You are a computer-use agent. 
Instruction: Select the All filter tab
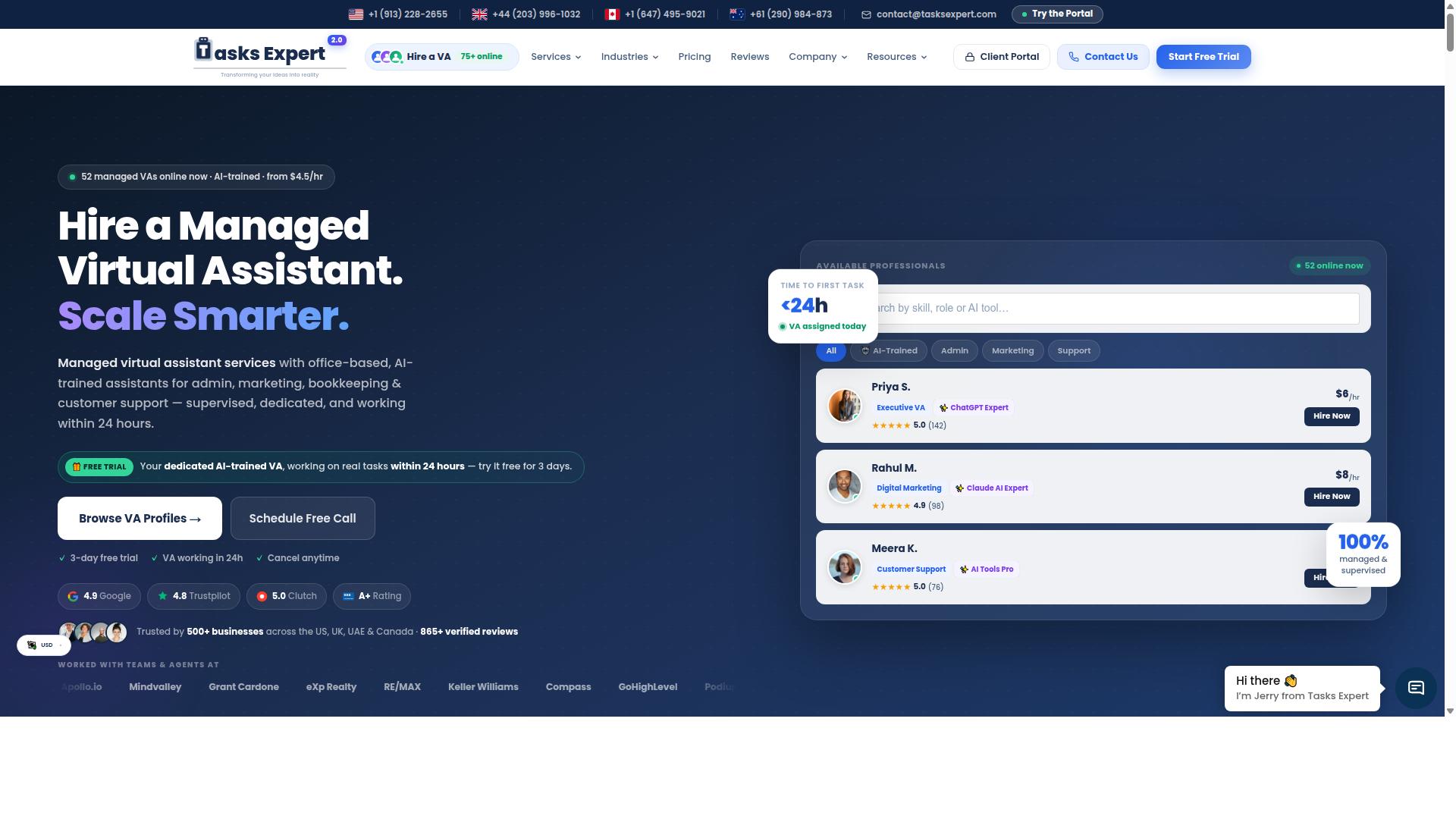831,351
